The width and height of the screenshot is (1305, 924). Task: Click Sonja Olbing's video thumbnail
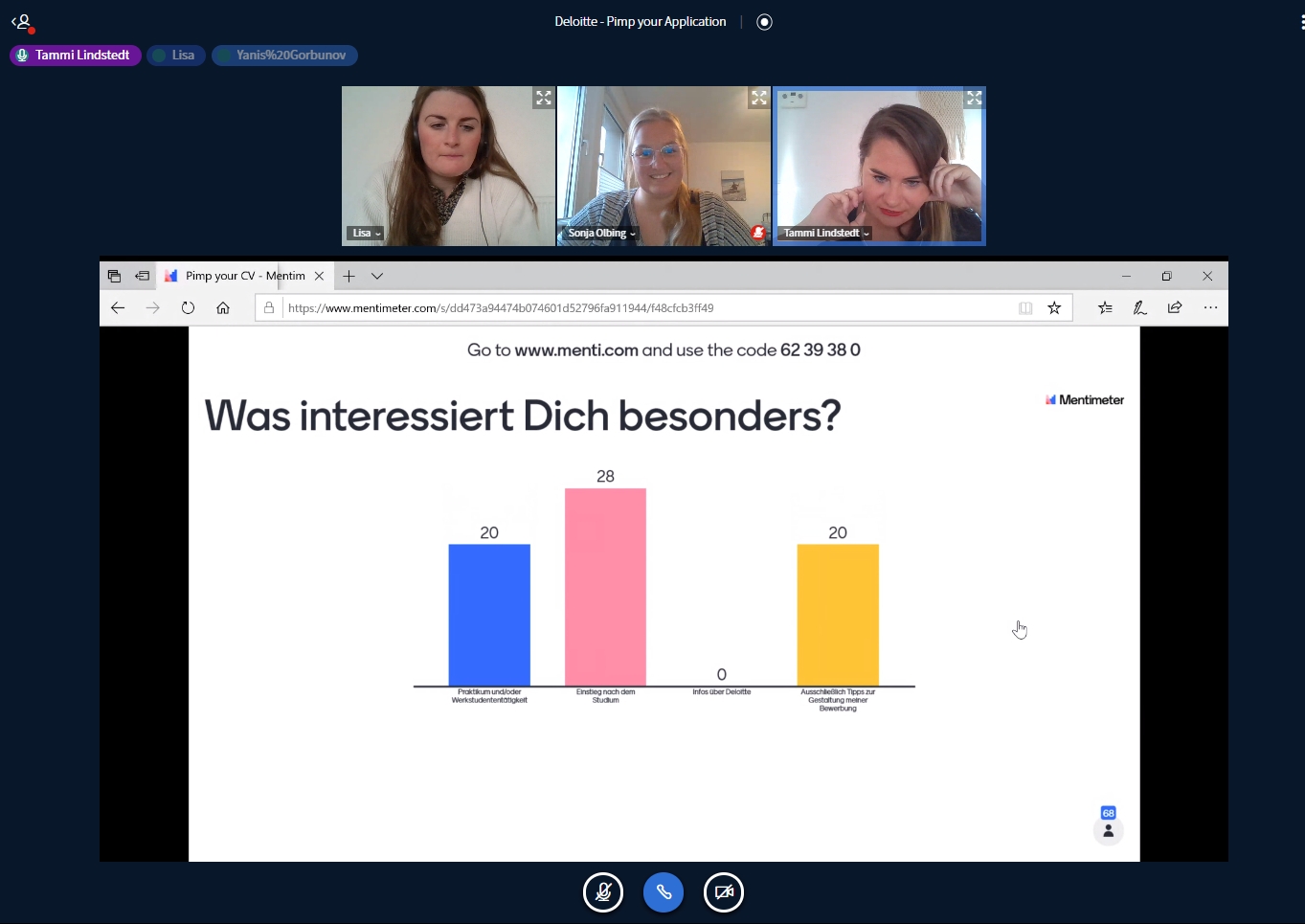tap(664, 166)
